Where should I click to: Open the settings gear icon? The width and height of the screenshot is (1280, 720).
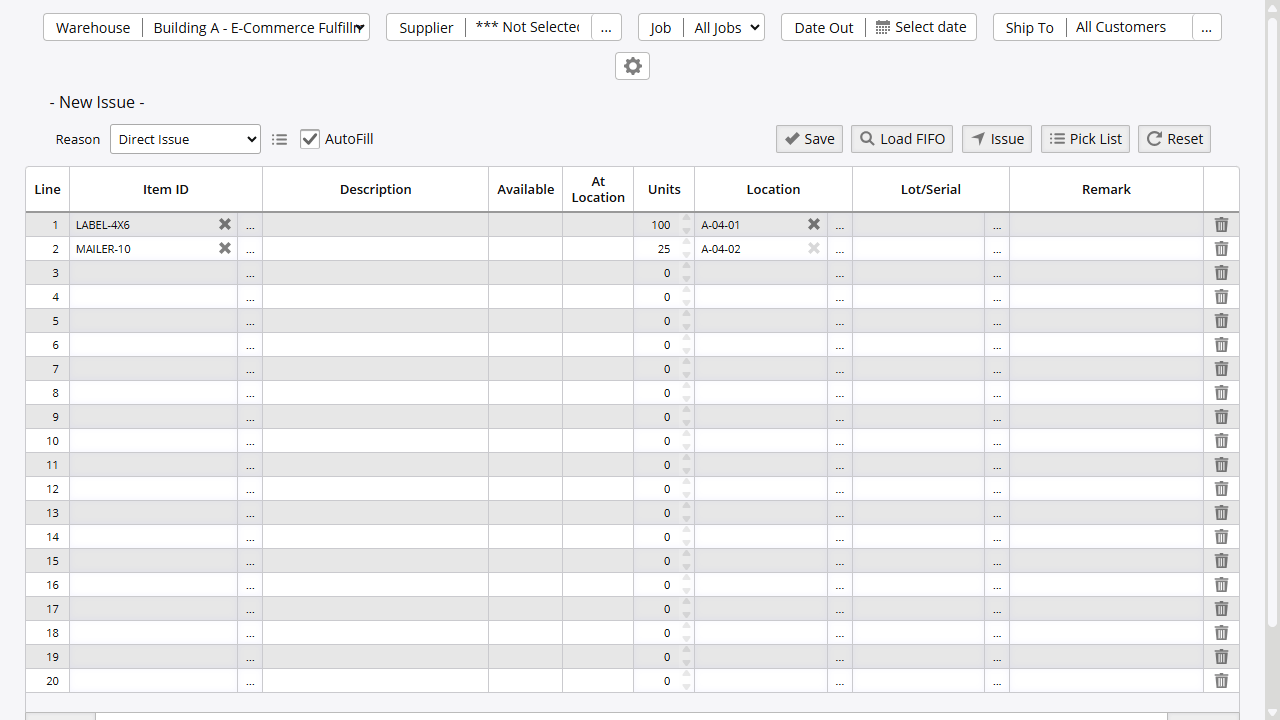pyautogui.click(x=632, y=66)
